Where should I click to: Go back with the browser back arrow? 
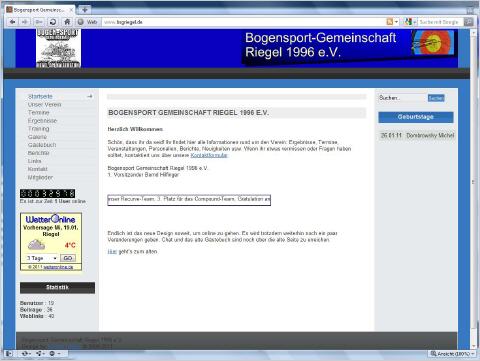[13, 22]
